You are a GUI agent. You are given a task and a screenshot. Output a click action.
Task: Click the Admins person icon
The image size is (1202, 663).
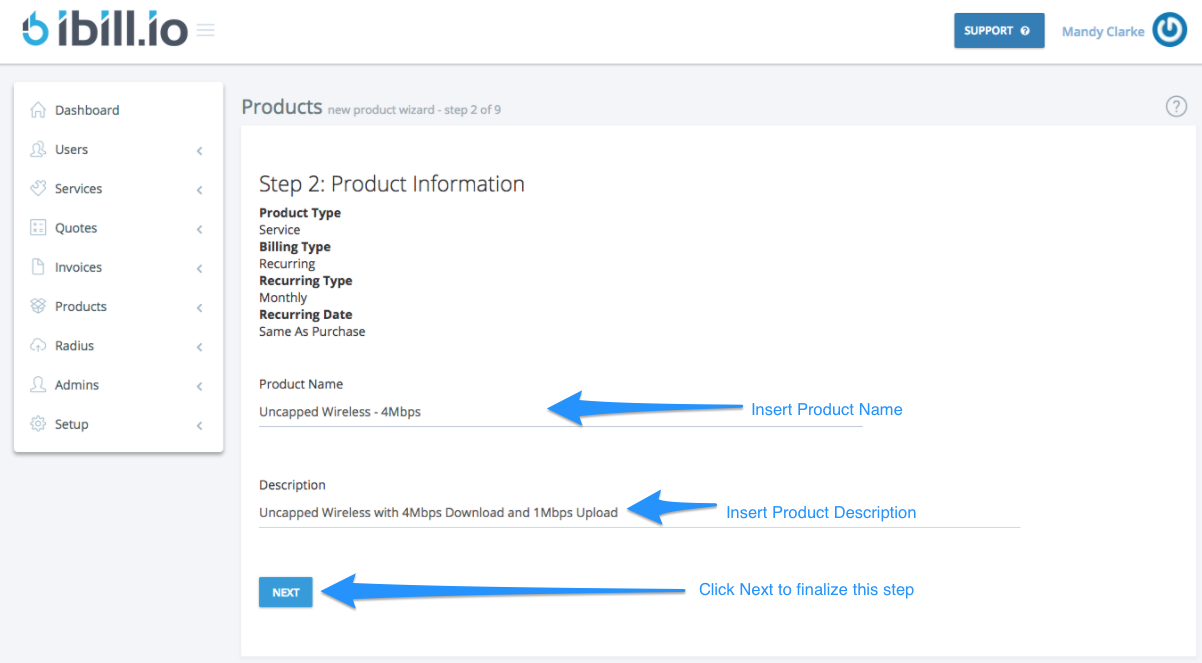click(38, 384)
